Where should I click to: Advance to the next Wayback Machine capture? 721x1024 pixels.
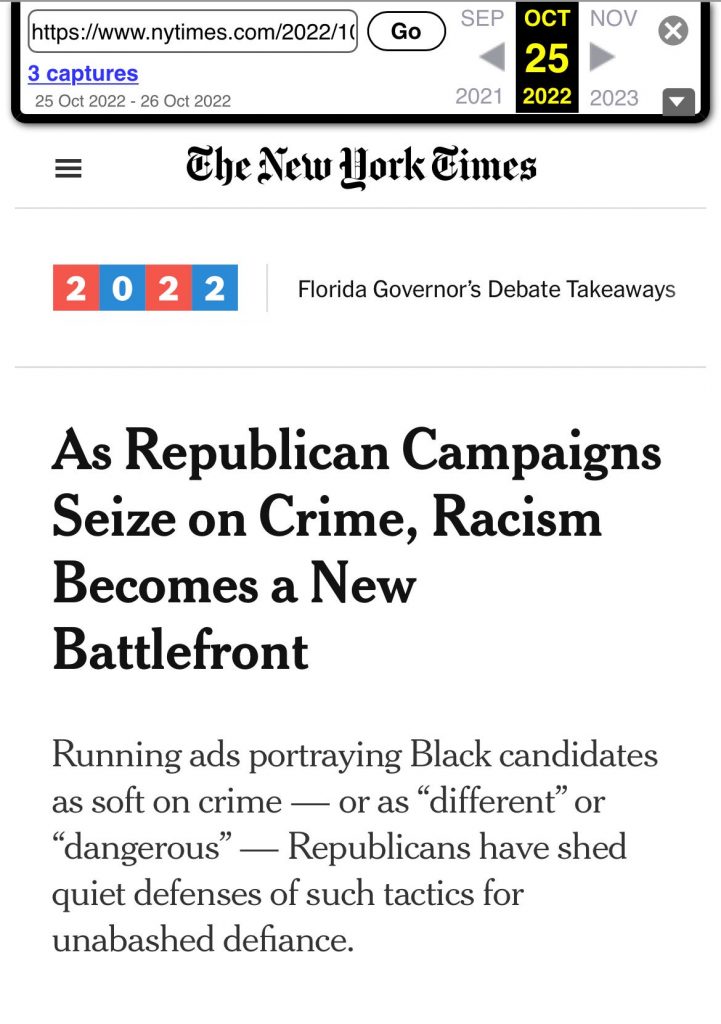click(600, 57)
